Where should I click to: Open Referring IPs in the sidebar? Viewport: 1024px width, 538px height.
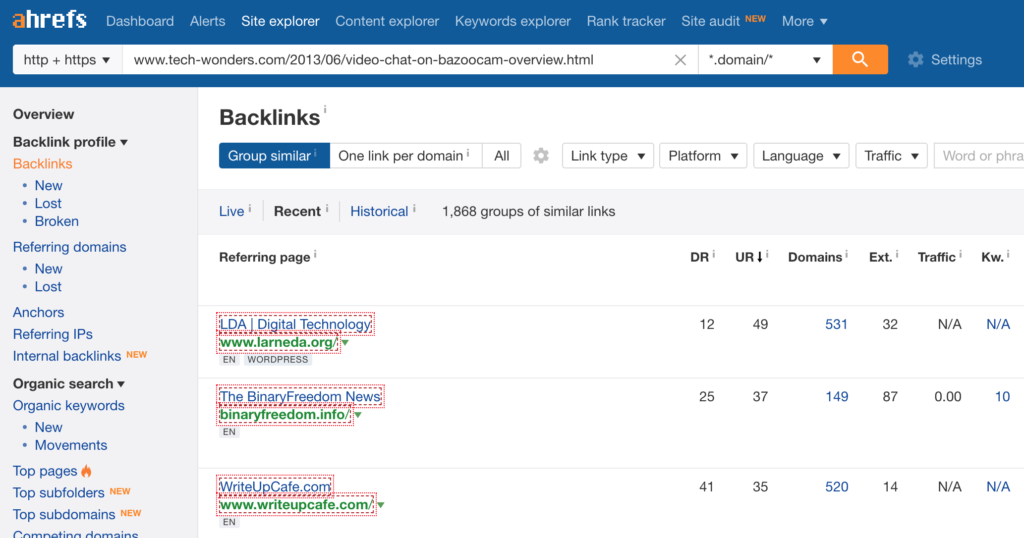(53, 334)
